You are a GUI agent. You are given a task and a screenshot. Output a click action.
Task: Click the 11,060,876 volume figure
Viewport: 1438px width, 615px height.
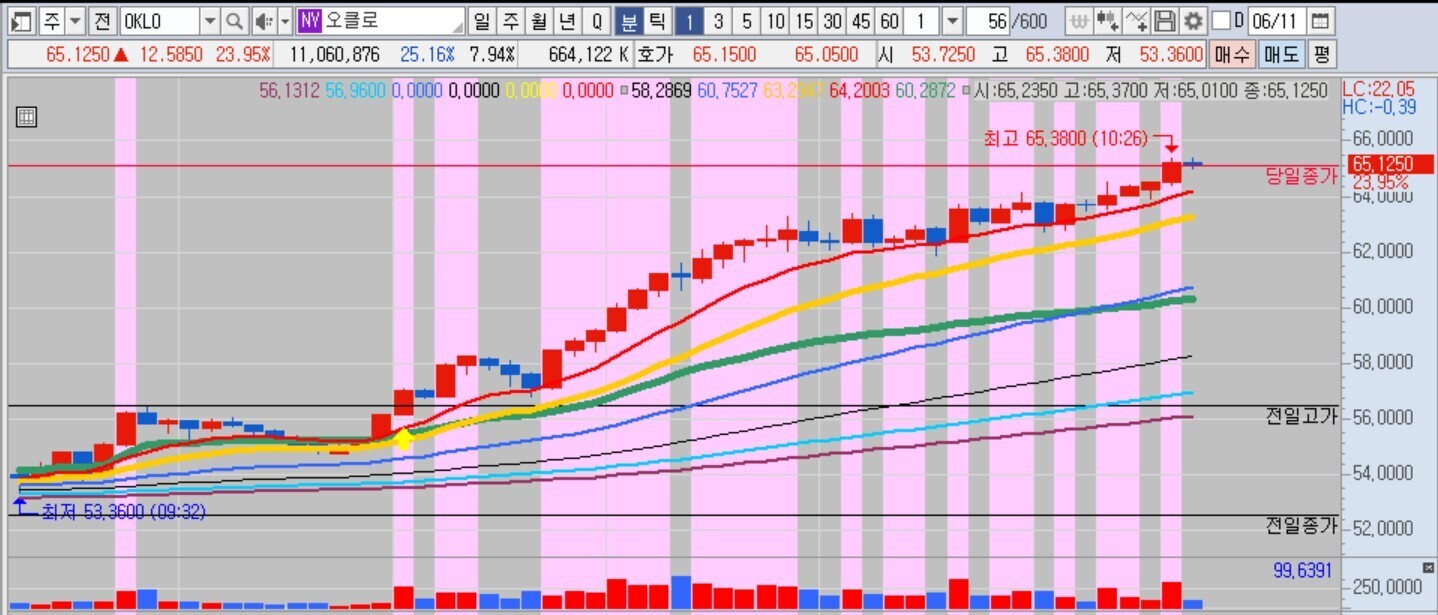[333, 54]
